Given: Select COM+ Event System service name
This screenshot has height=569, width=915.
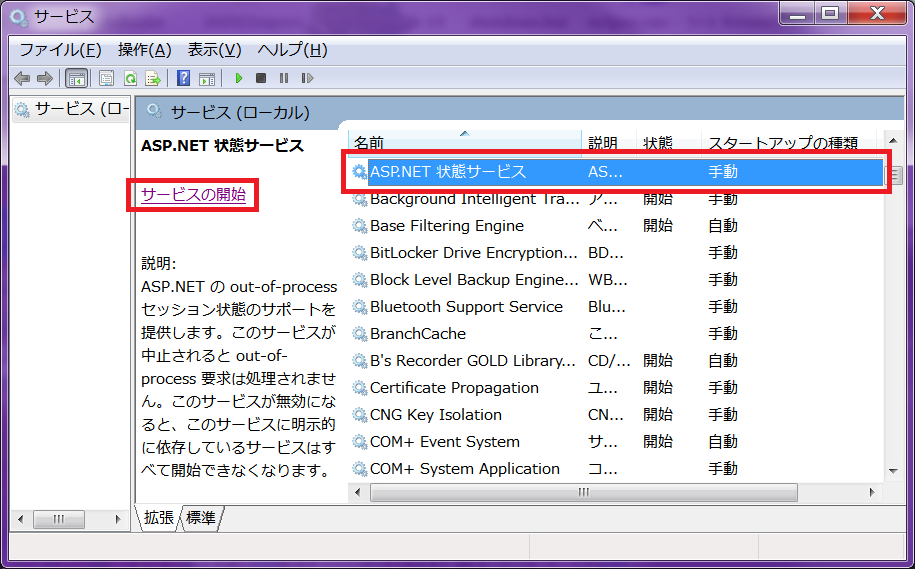Looking at the screenshot, I should click(445, 442).
